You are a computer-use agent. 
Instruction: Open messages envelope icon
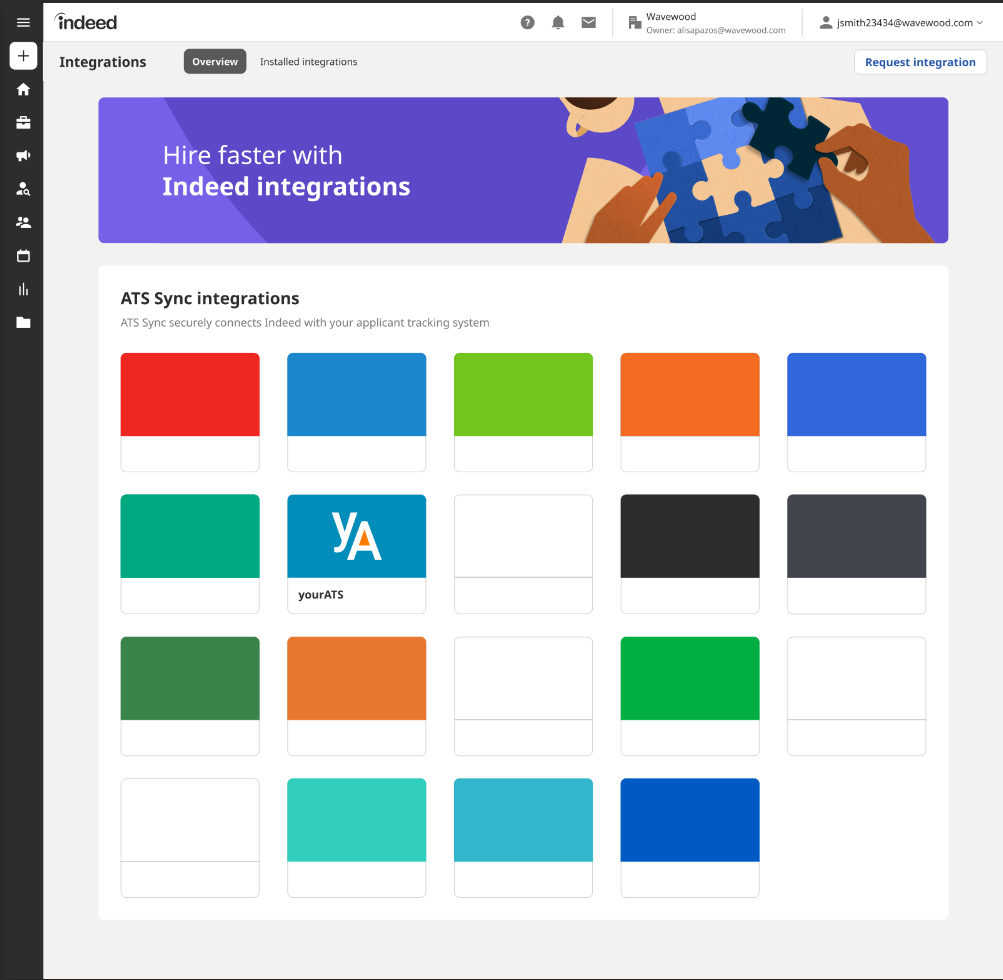click(588, 22)
